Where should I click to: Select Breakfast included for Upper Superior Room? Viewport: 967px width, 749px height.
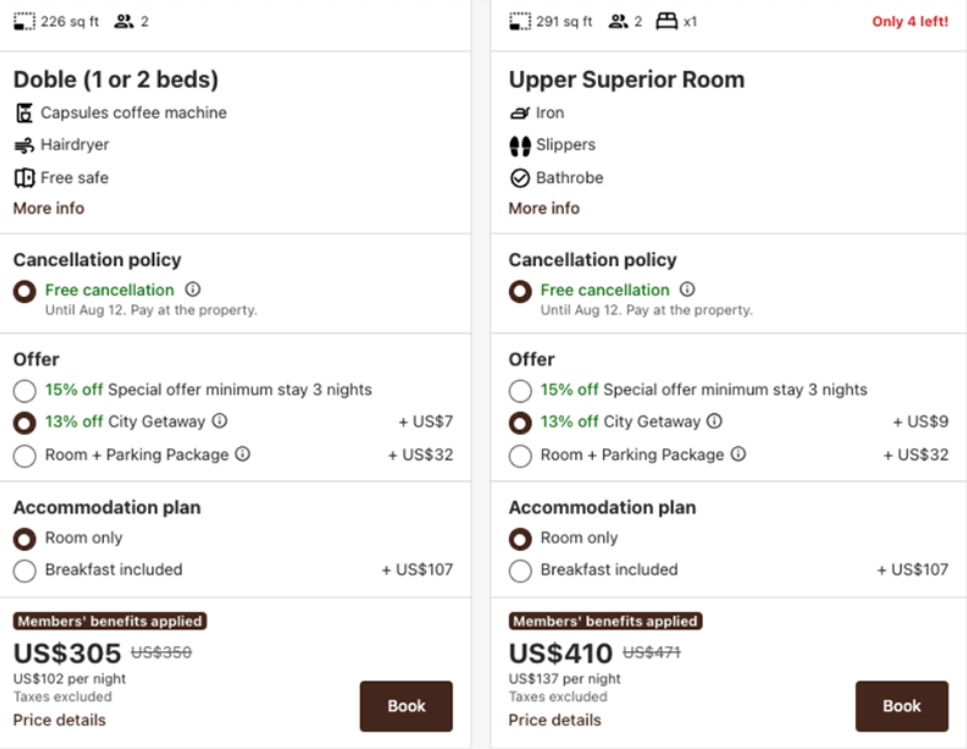520,571
